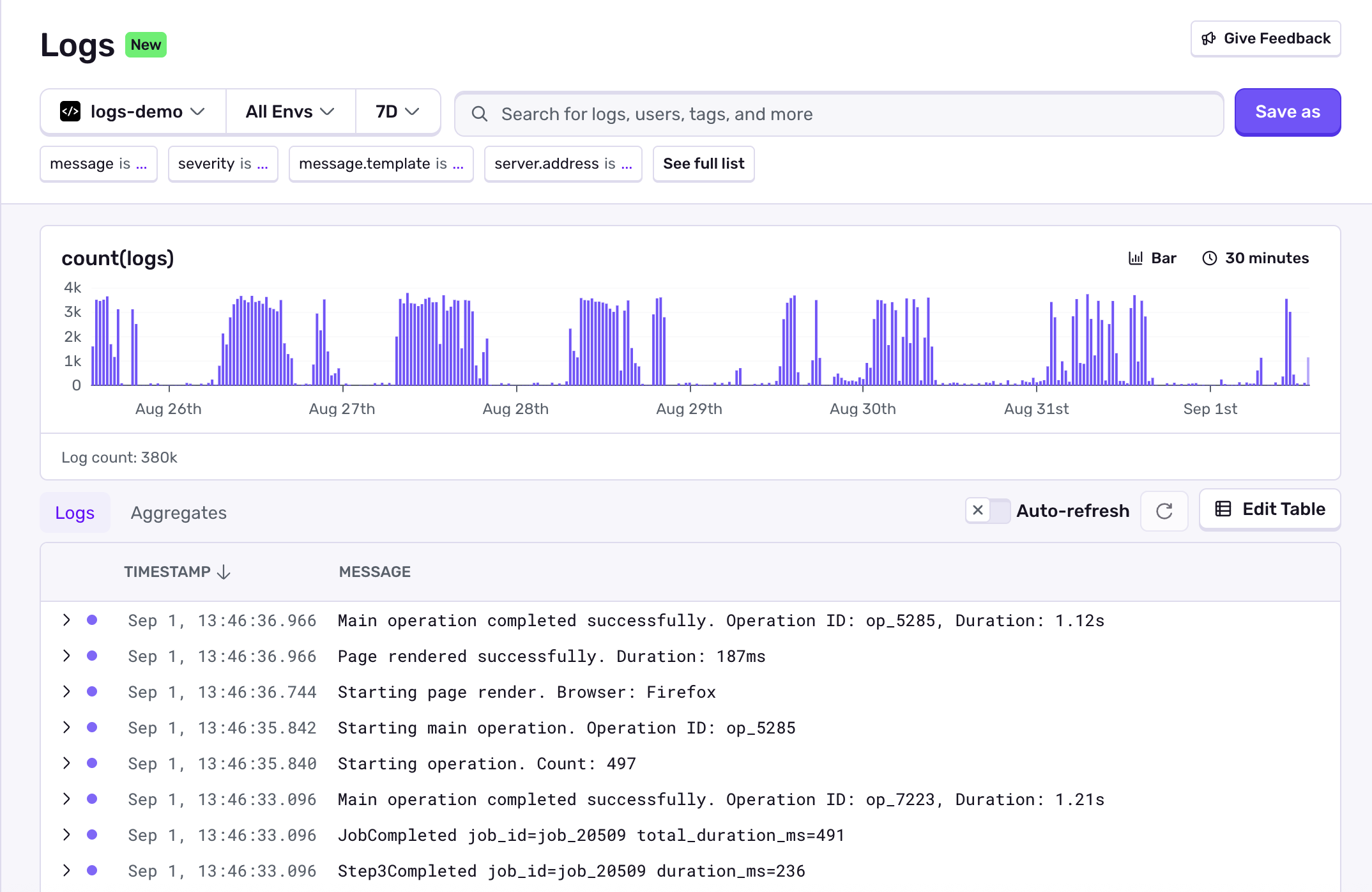This screenshot has height=892, width=1372.
Task: Click the count(logs) chart title
Action: [118, 258]
